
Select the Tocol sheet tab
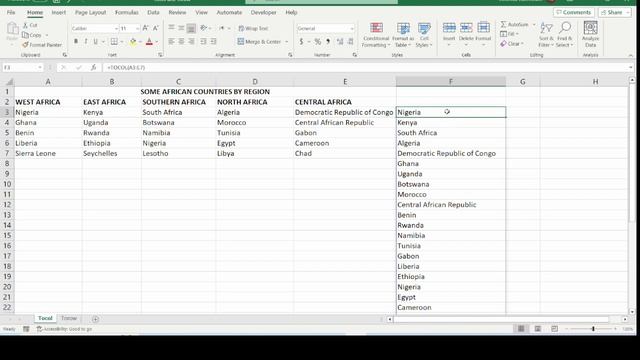click(45, 318)
